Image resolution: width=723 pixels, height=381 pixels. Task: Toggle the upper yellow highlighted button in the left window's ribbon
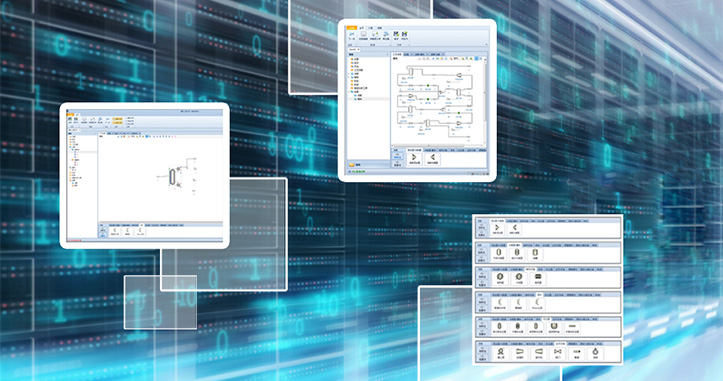click(x=118, y=119)
